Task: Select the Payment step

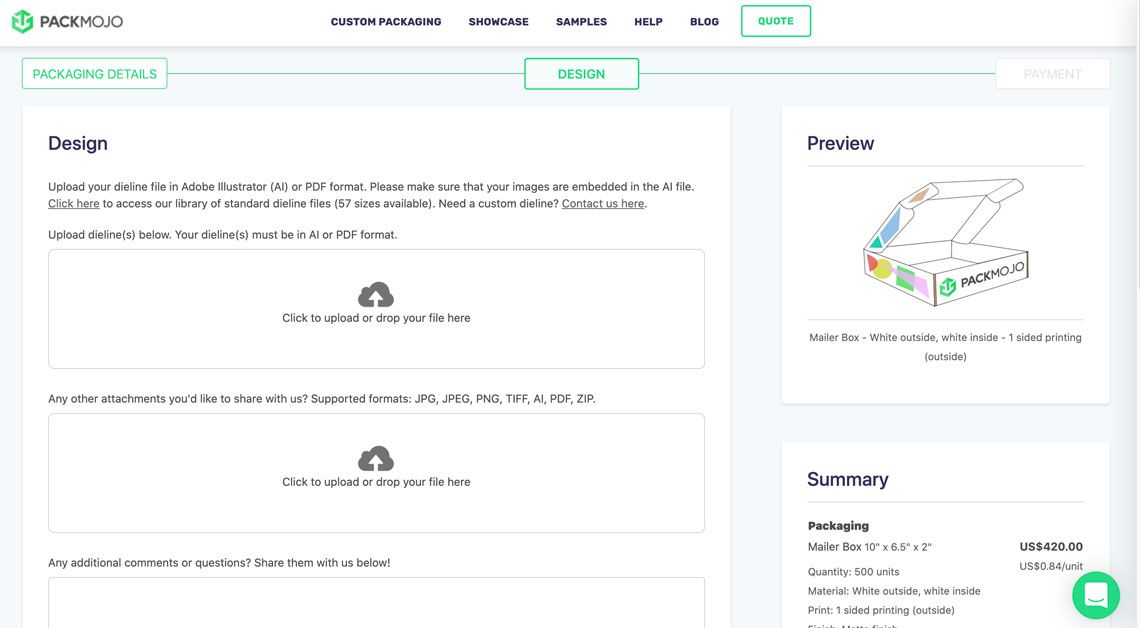Action: coord(1053,73)
